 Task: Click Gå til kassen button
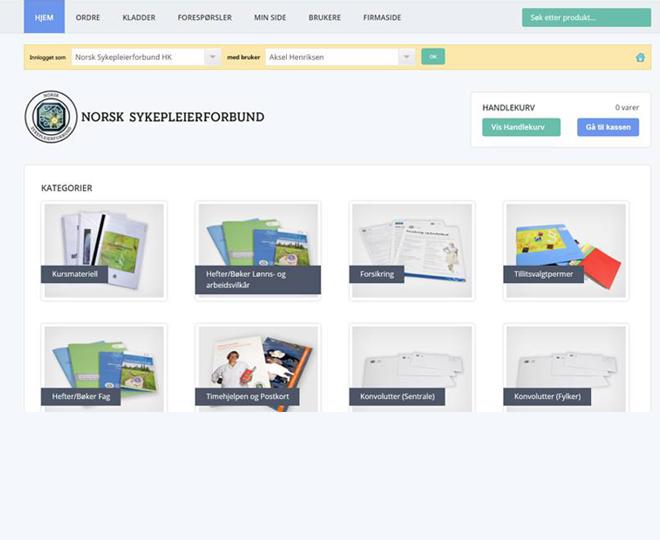(607, 127)
